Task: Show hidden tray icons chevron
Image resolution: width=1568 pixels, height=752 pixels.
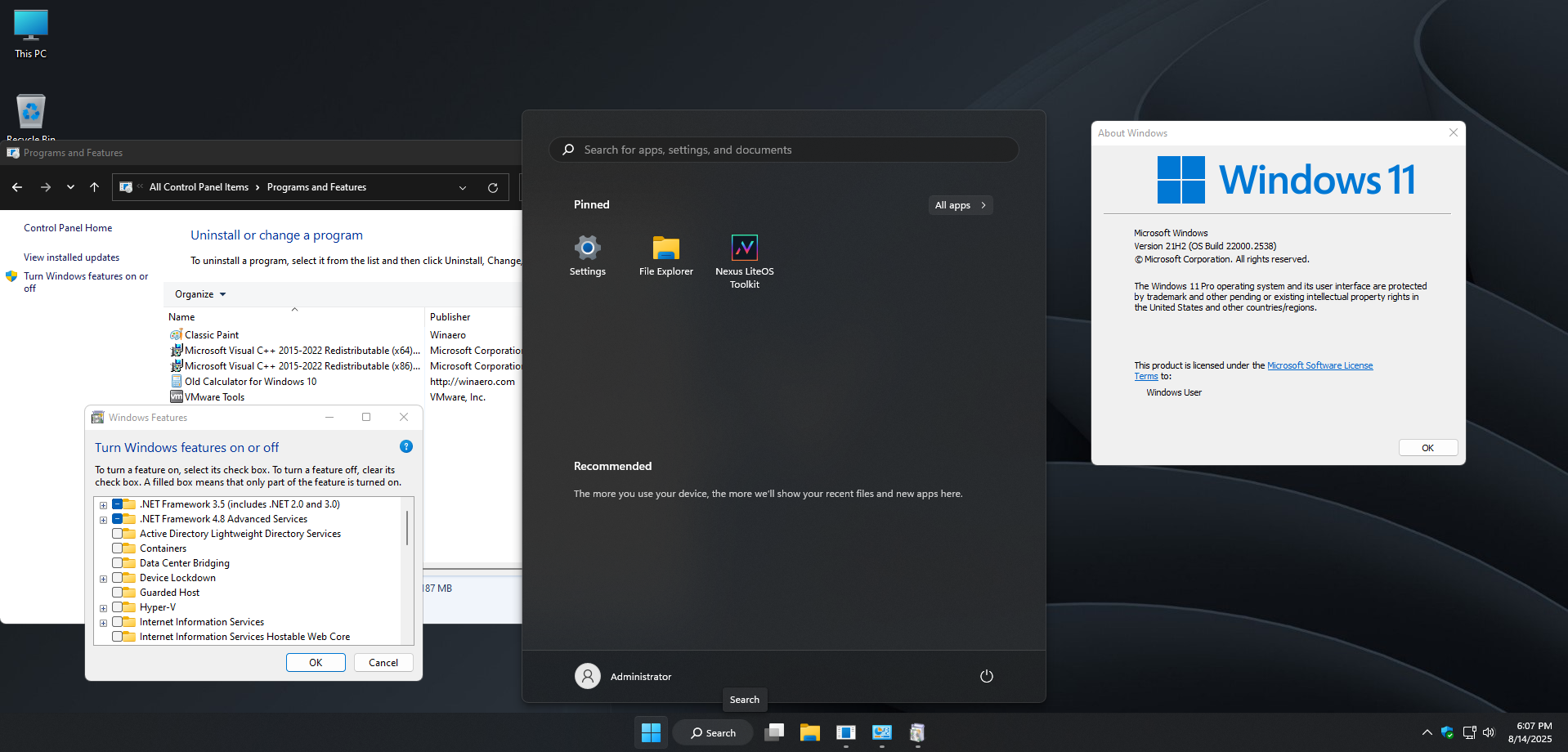Action: [1427, 732]
